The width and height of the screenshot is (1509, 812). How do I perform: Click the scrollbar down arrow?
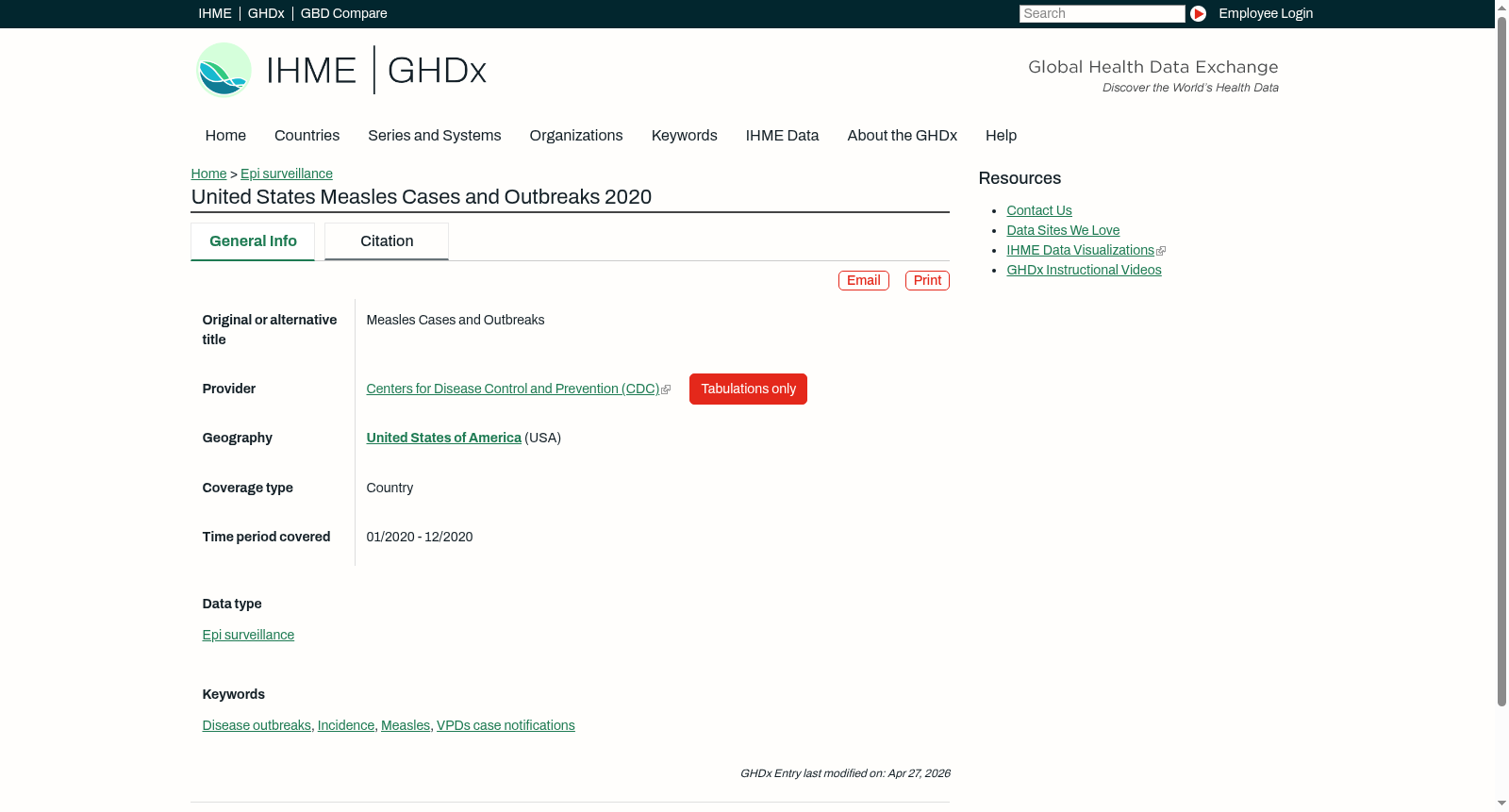coord(1501,804)
